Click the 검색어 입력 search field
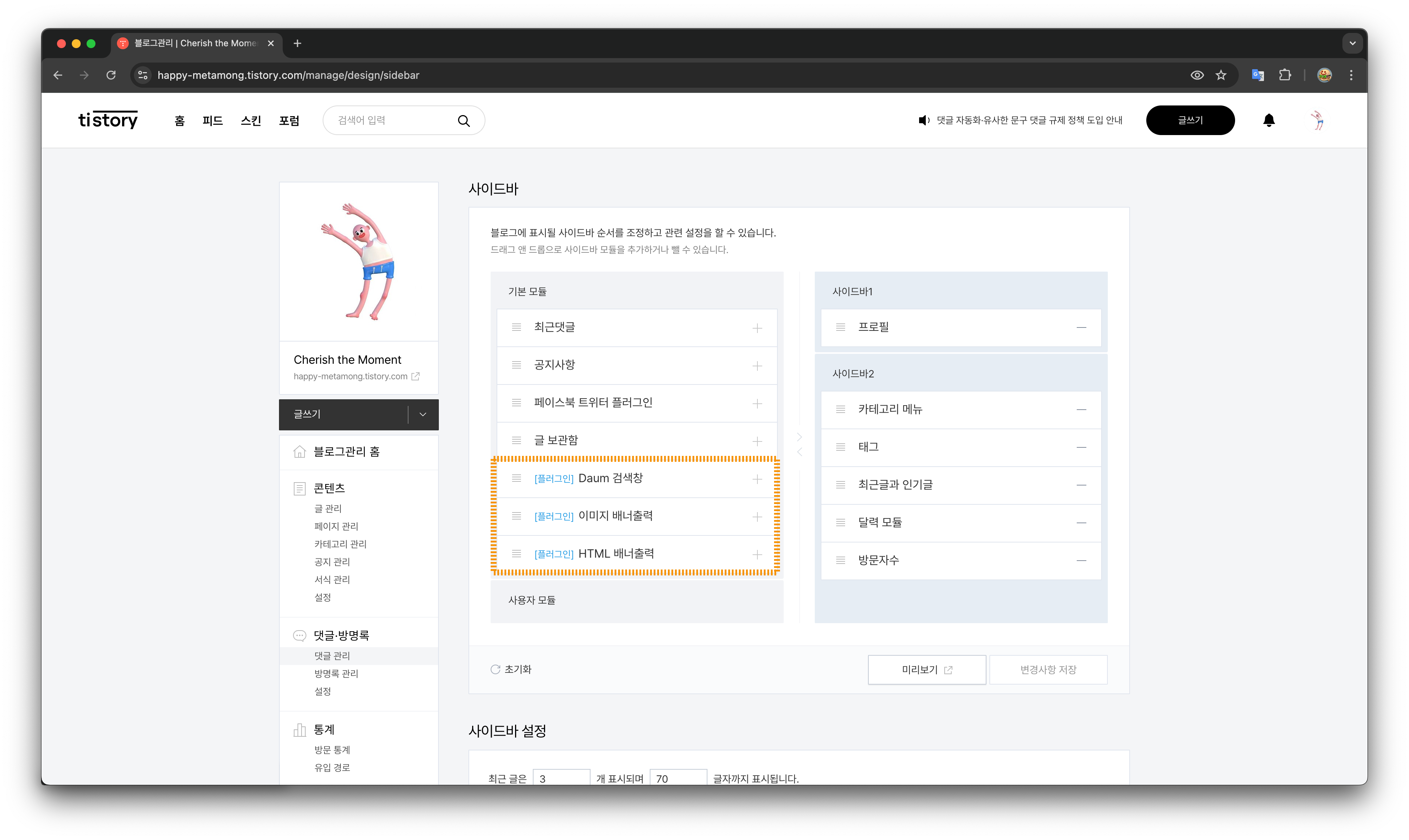 pyautogui.click(x=390, y=121)
